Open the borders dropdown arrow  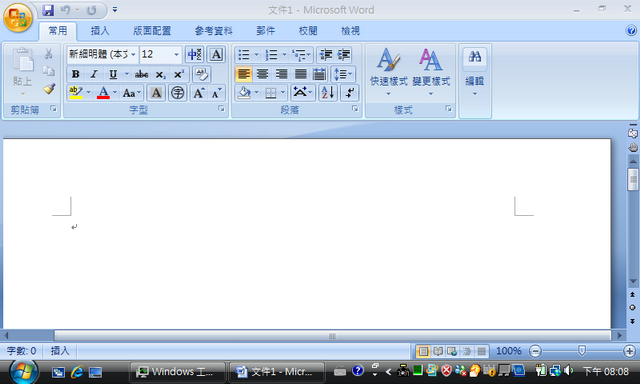[x=282, y=93]
